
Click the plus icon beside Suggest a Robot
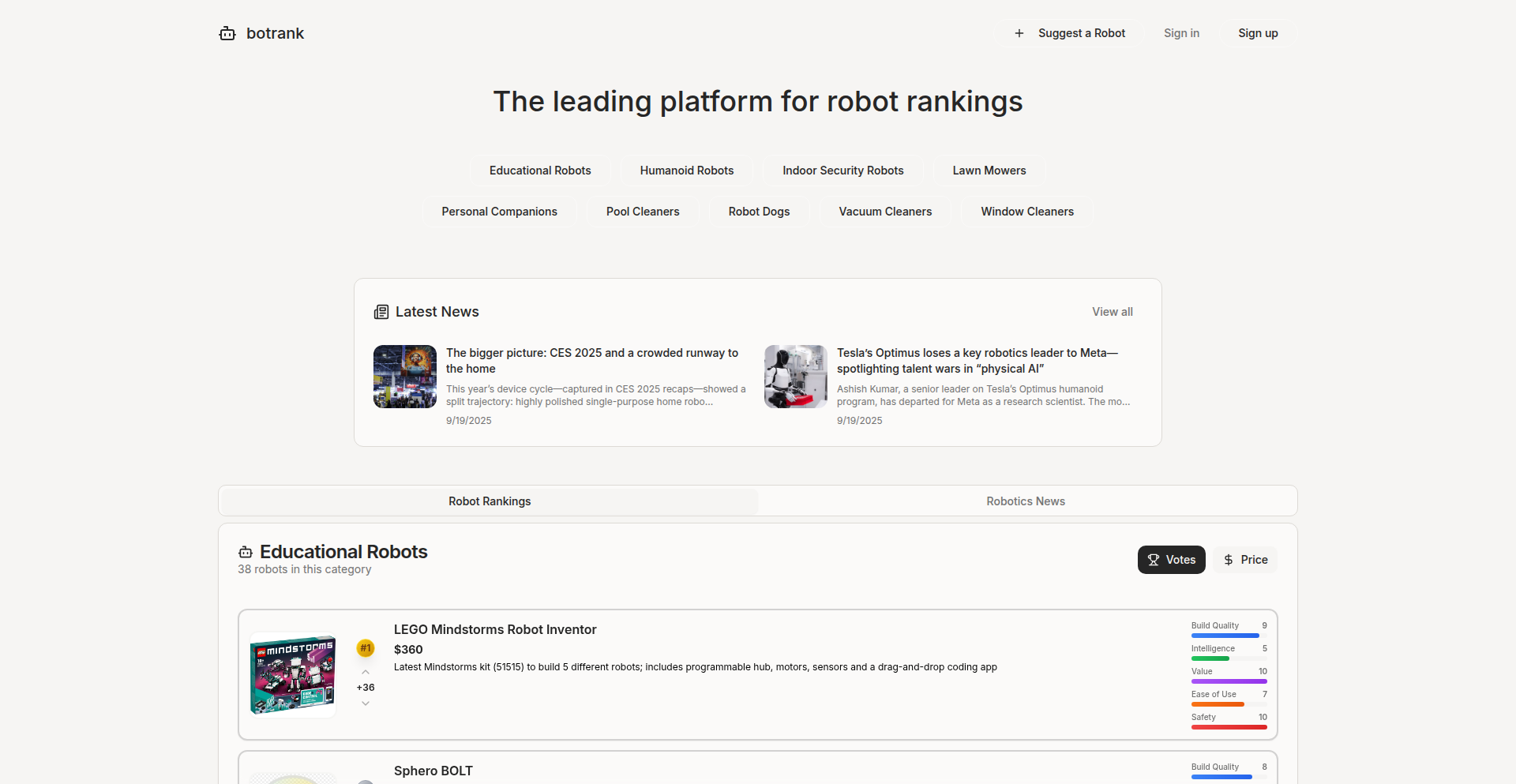[x=1019, y=33]
